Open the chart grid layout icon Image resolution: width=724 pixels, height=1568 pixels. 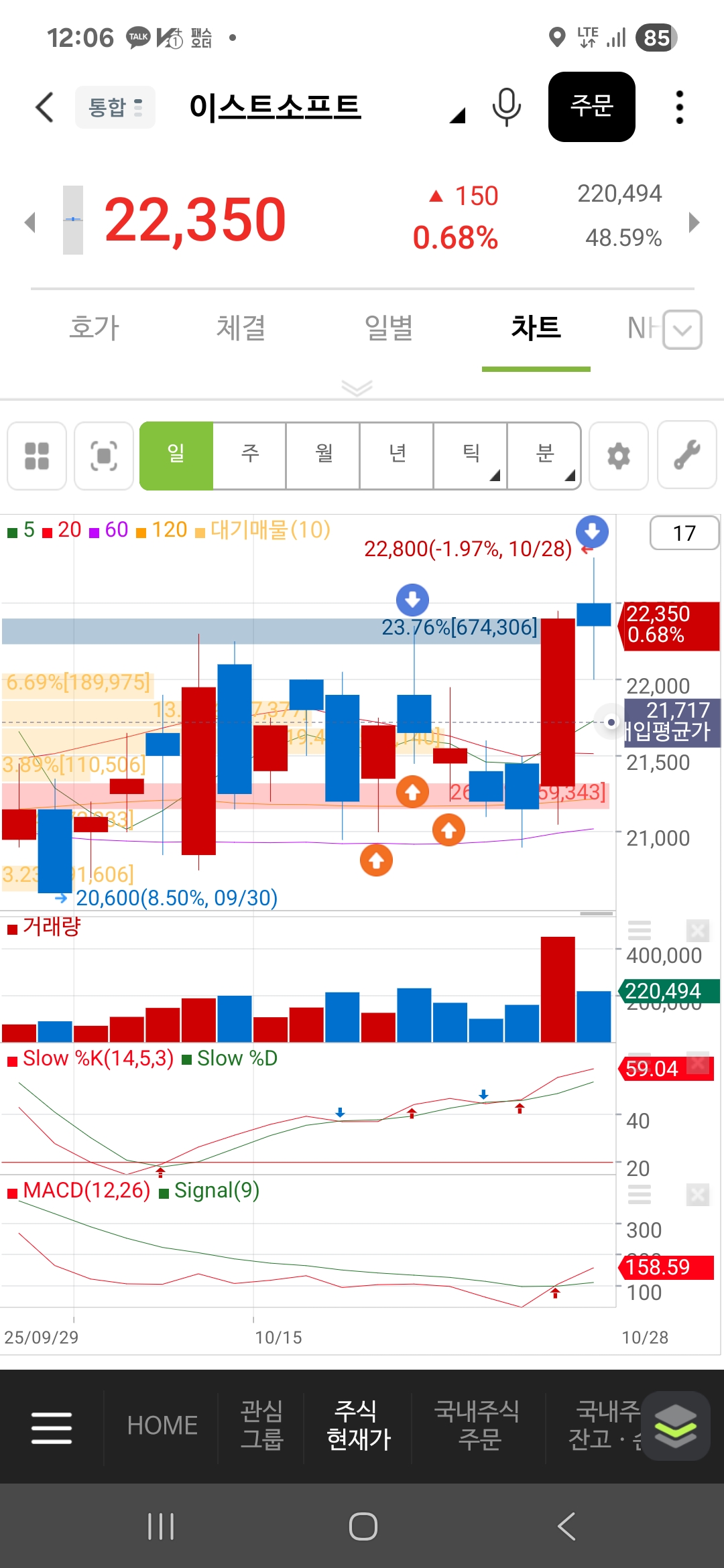tap(37, 456)
